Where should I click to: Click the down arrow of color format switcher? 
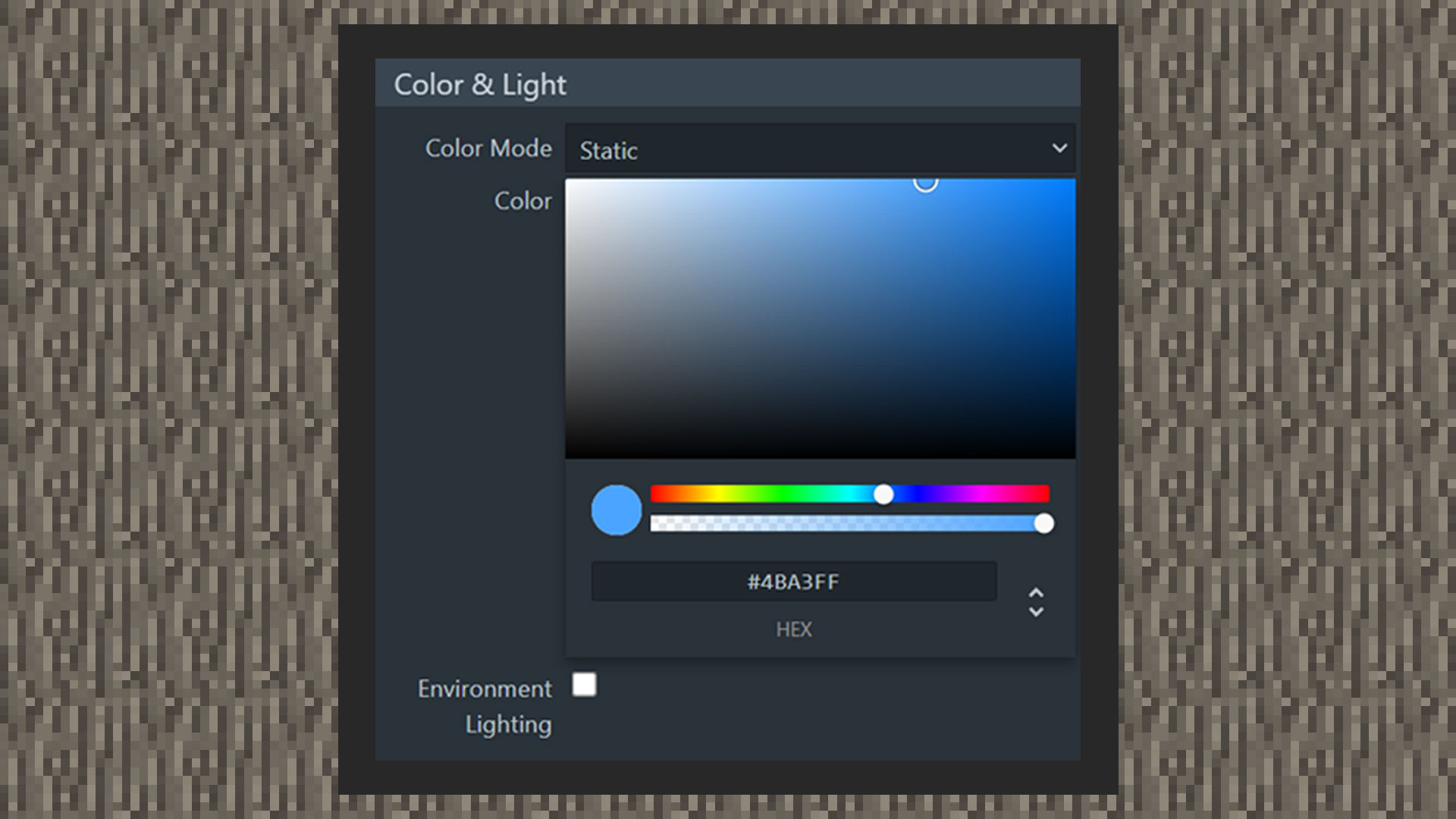point(1036,611)
